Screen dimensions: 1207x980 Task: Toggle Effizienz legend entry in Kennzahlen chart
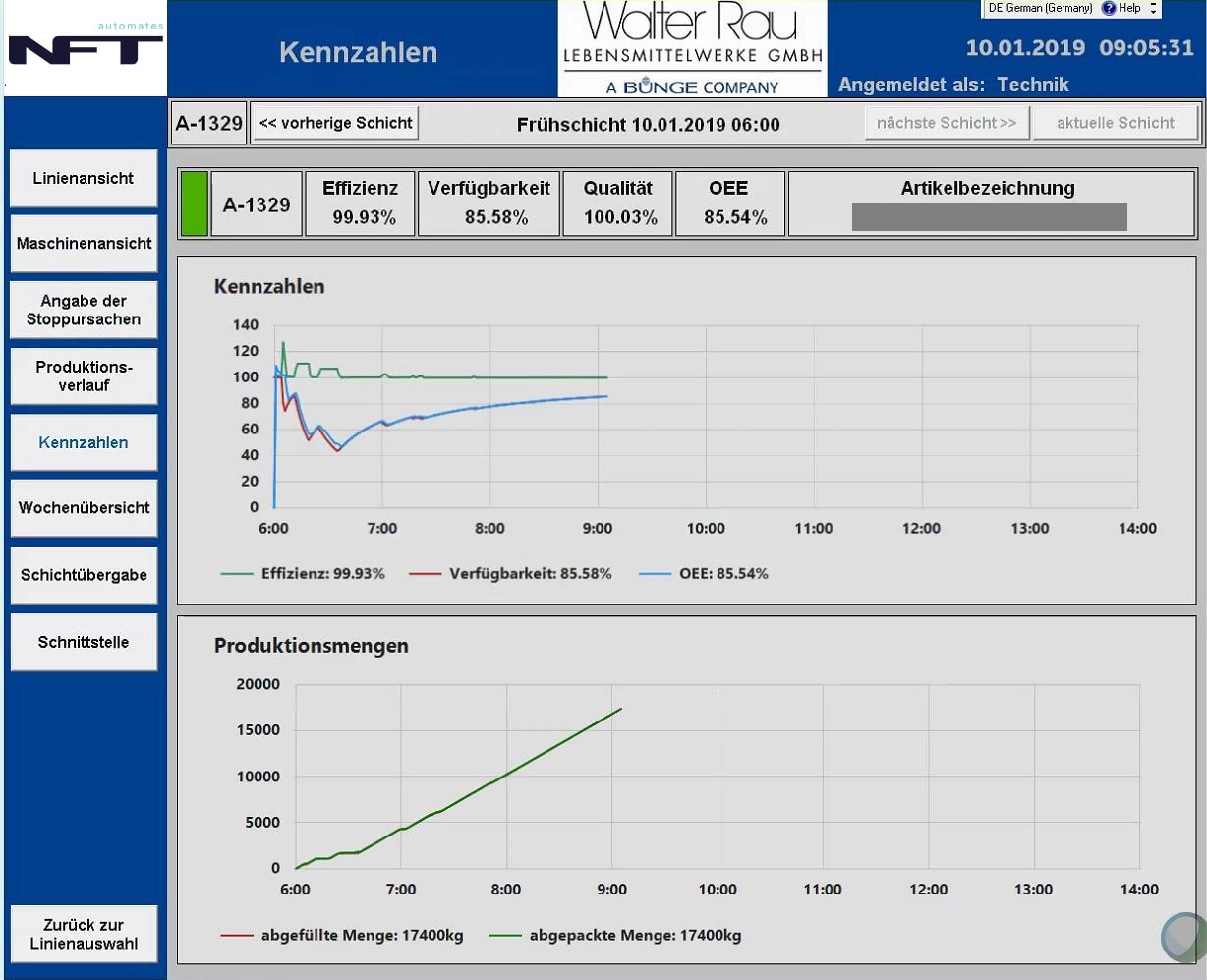point(303,573)
